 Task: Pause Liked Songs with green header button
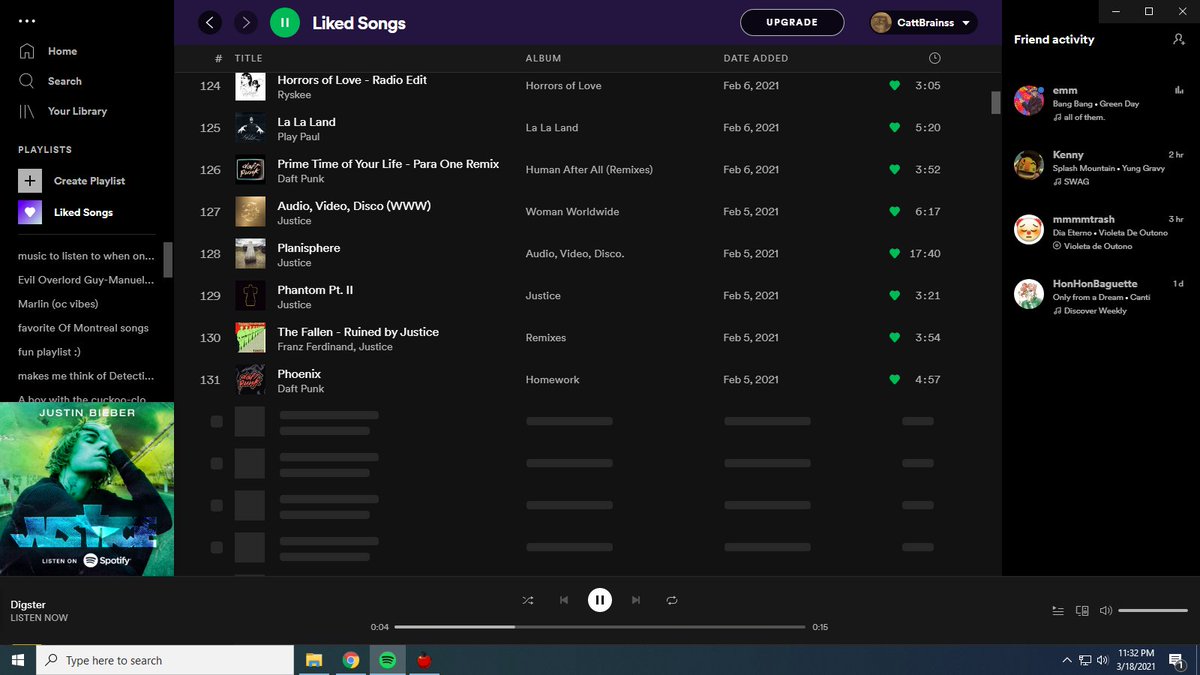coord(285,22)
